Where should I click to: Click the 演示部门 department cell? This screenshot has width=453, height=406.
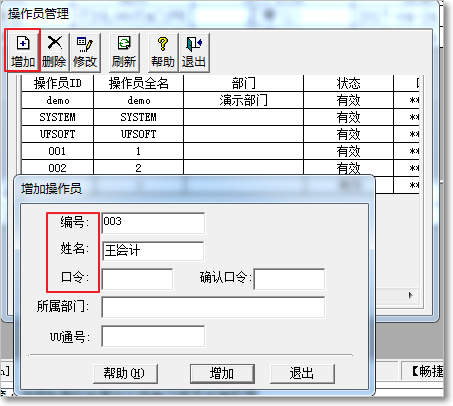[x=244, y=100]
